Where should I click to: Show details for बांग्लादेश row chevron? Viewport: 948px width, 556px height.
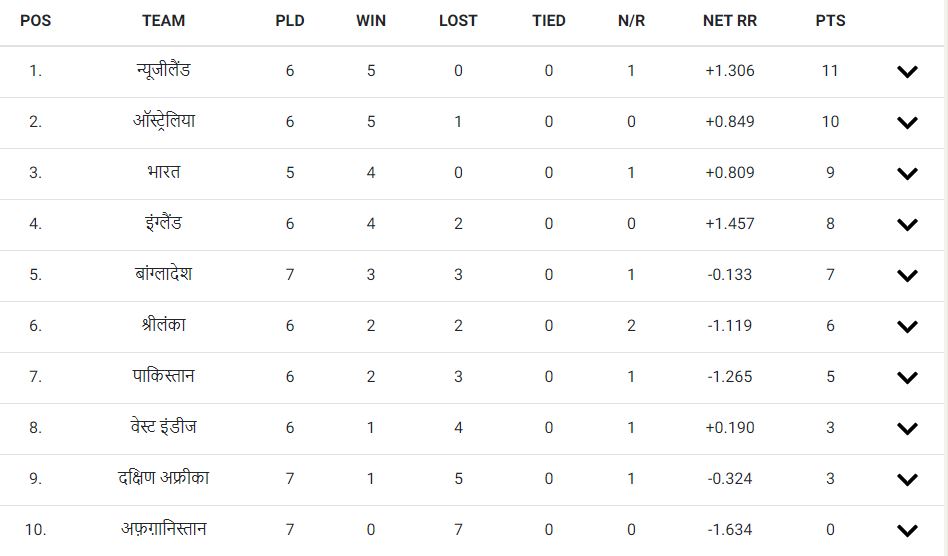[907, 275]
